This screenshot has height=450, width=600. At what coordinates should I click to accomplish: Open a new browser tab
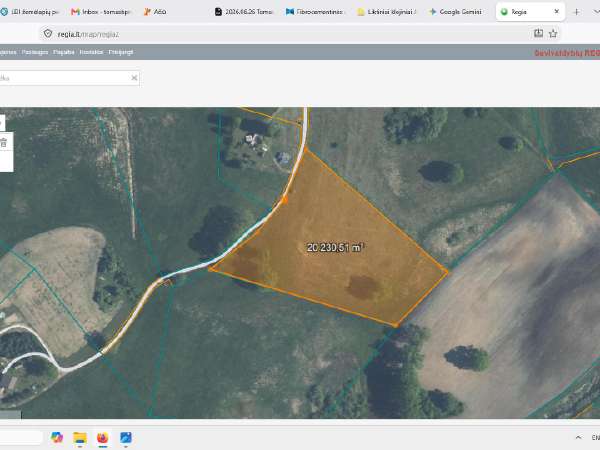[x=577, y=12]
